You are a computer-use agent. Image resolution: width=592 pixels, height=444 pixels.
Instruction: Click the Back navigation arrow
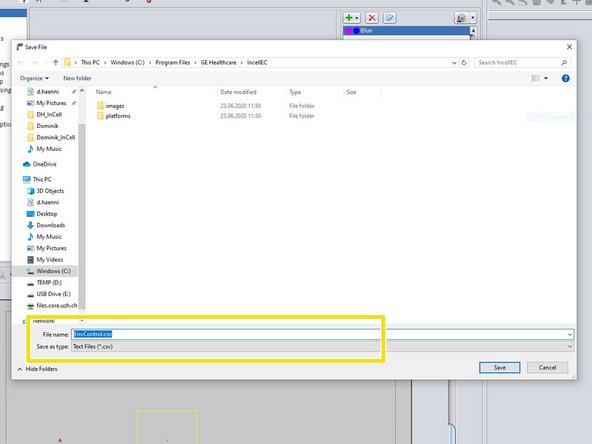pos(21,63)
